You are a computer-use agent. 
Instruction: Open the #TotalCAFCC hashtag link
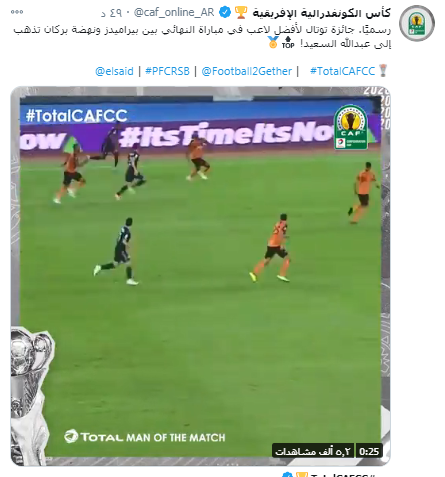coord(342,71)
